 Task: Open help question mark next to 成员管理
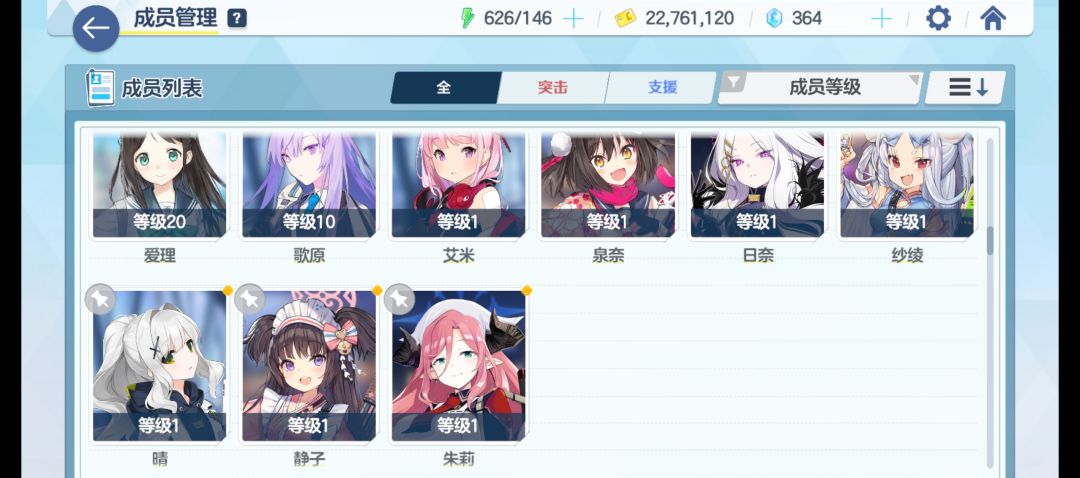236,19
